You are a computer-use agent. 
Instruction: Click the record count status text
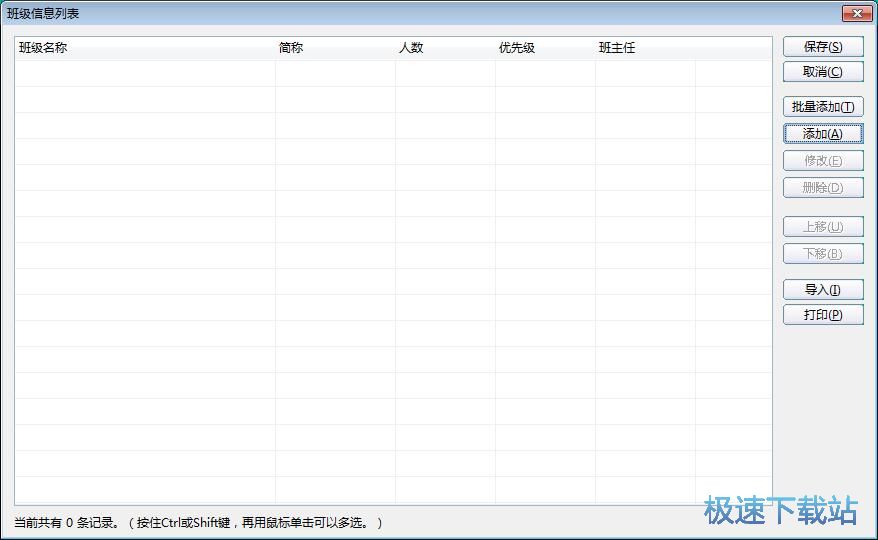click(198, 523)
